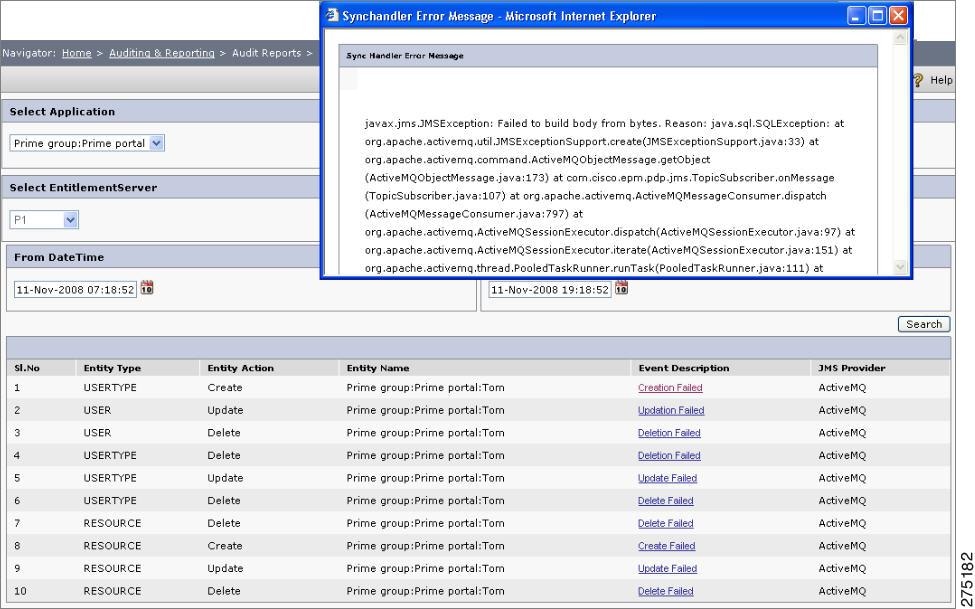975x609 pixels.
Task: Click USER entity type in row 2
Action: pos(97,411)
